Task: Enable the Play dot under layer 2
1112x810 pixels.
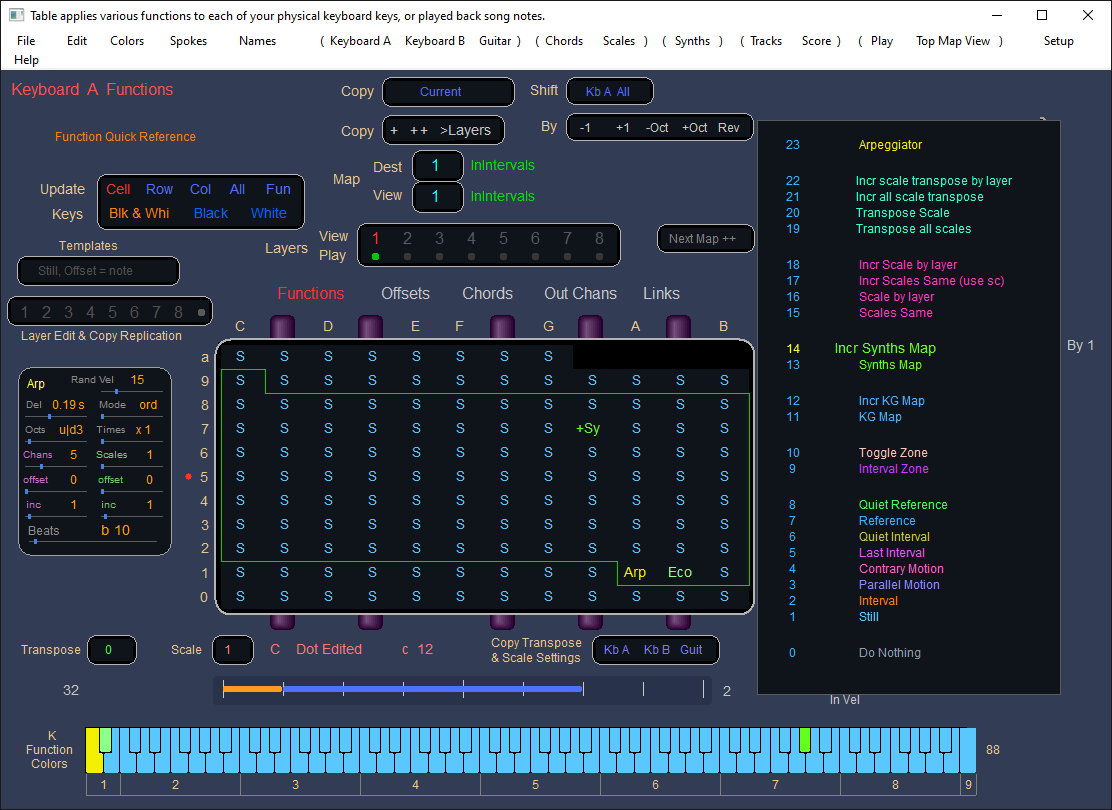Action: click(408, 256)
